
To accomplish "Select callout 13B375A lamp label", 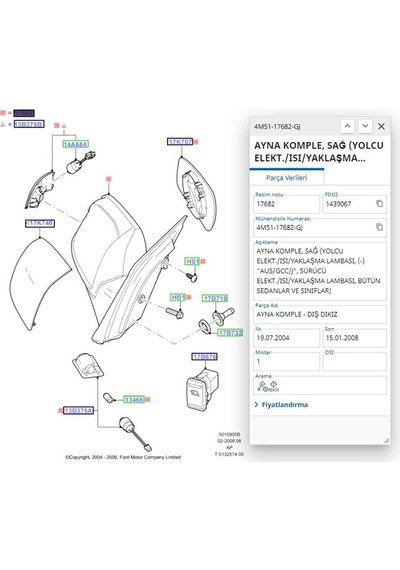I will (79, 410).
